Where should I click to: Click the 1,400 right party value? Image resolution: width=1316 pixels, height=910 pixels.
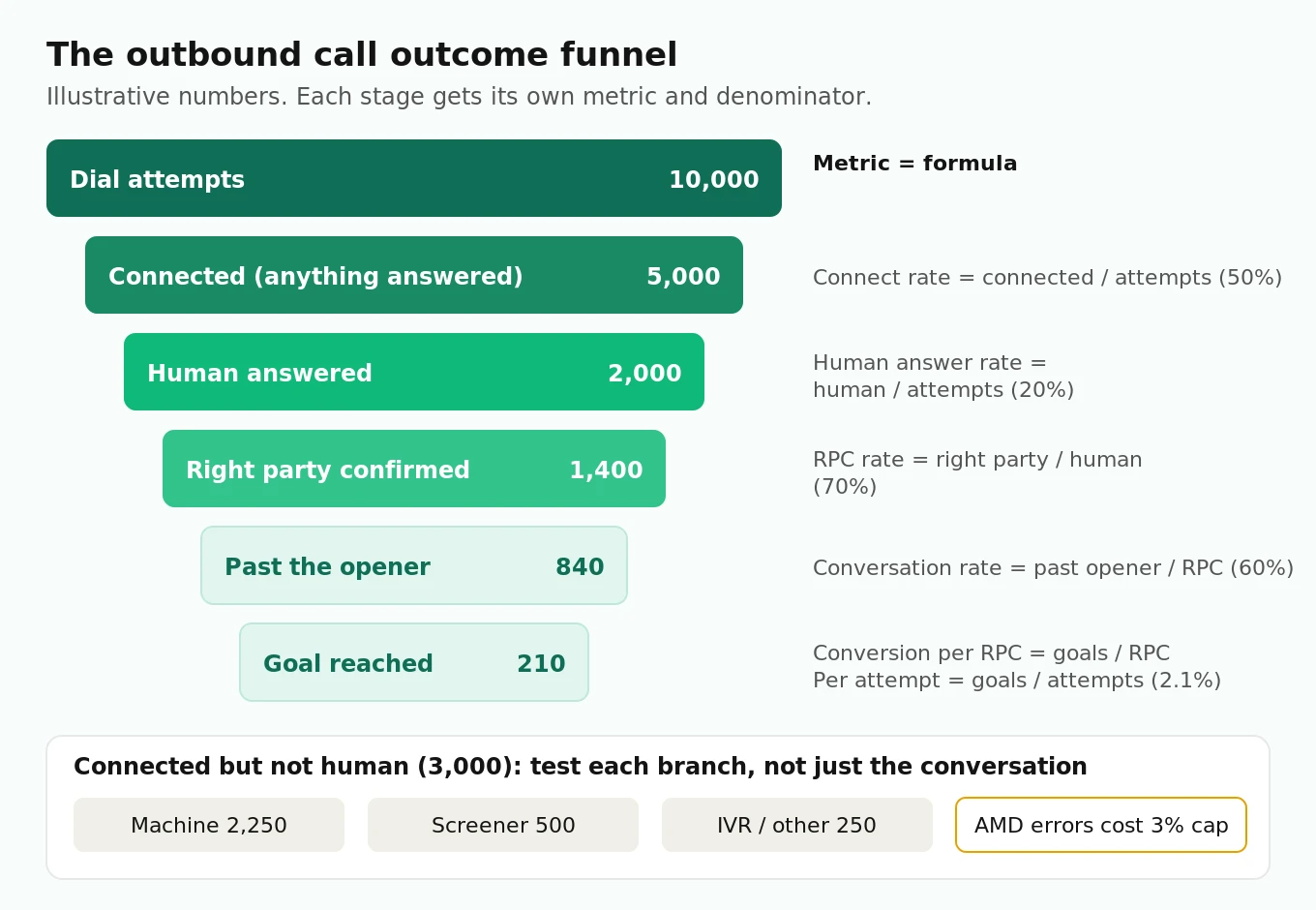click(x=606, y=470)
